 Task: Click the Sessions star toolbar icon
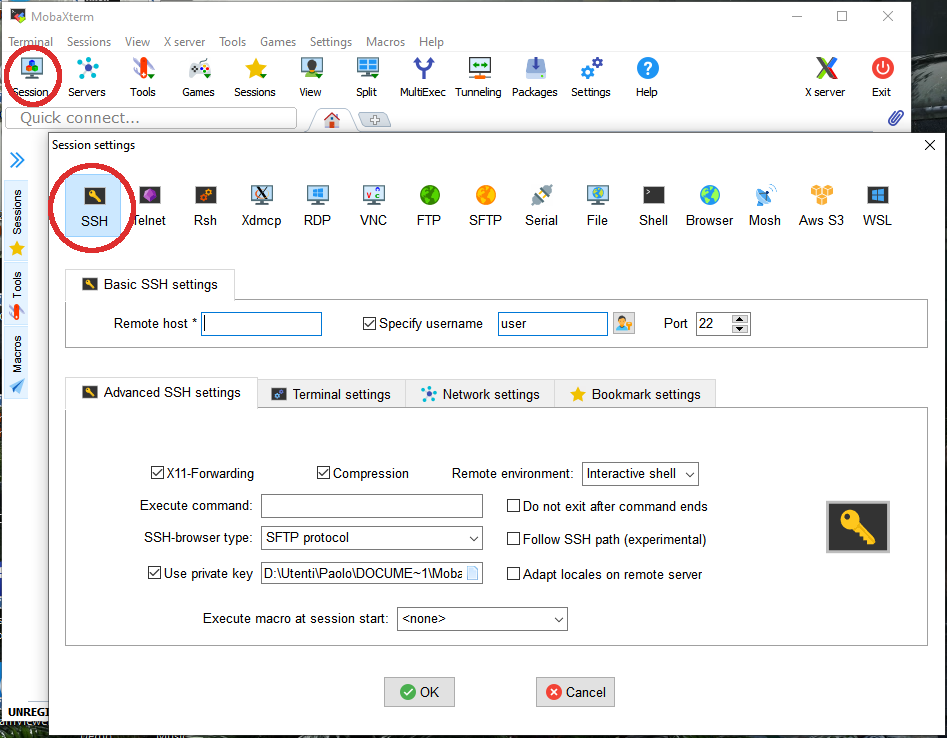point(255,77)
